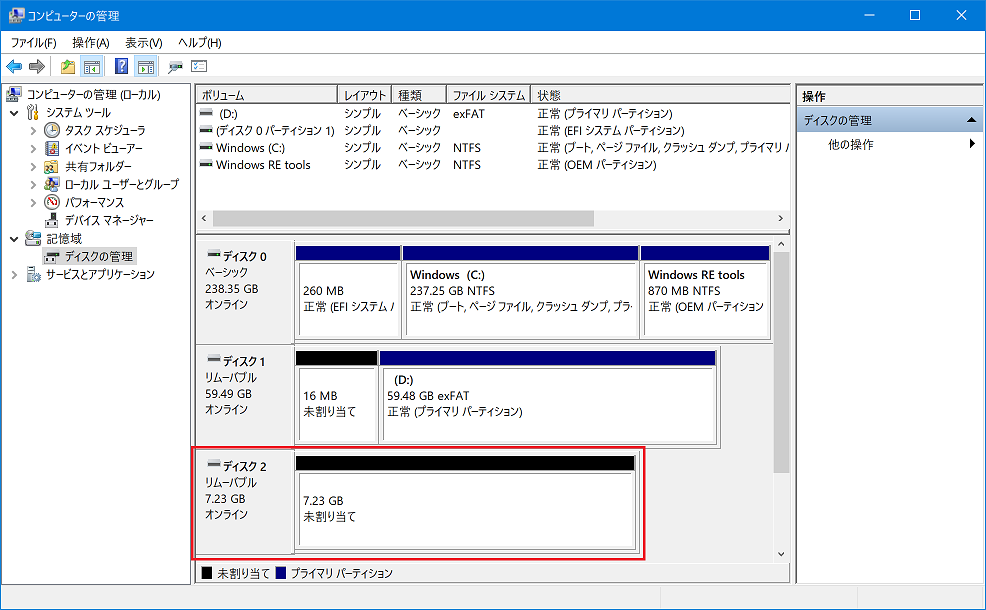Click the Forward navigation arrow toolbar icon

point(37,66)
